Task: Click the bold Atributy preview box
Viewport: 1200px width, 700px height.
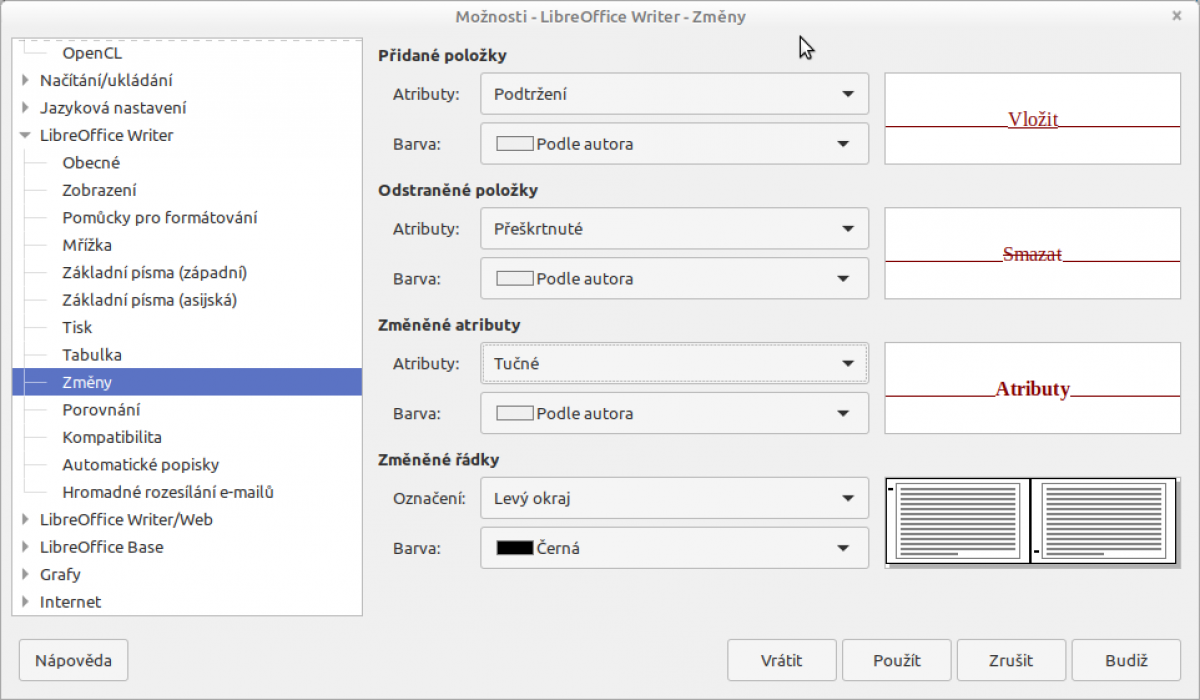Action: (x=1033, y=389)
